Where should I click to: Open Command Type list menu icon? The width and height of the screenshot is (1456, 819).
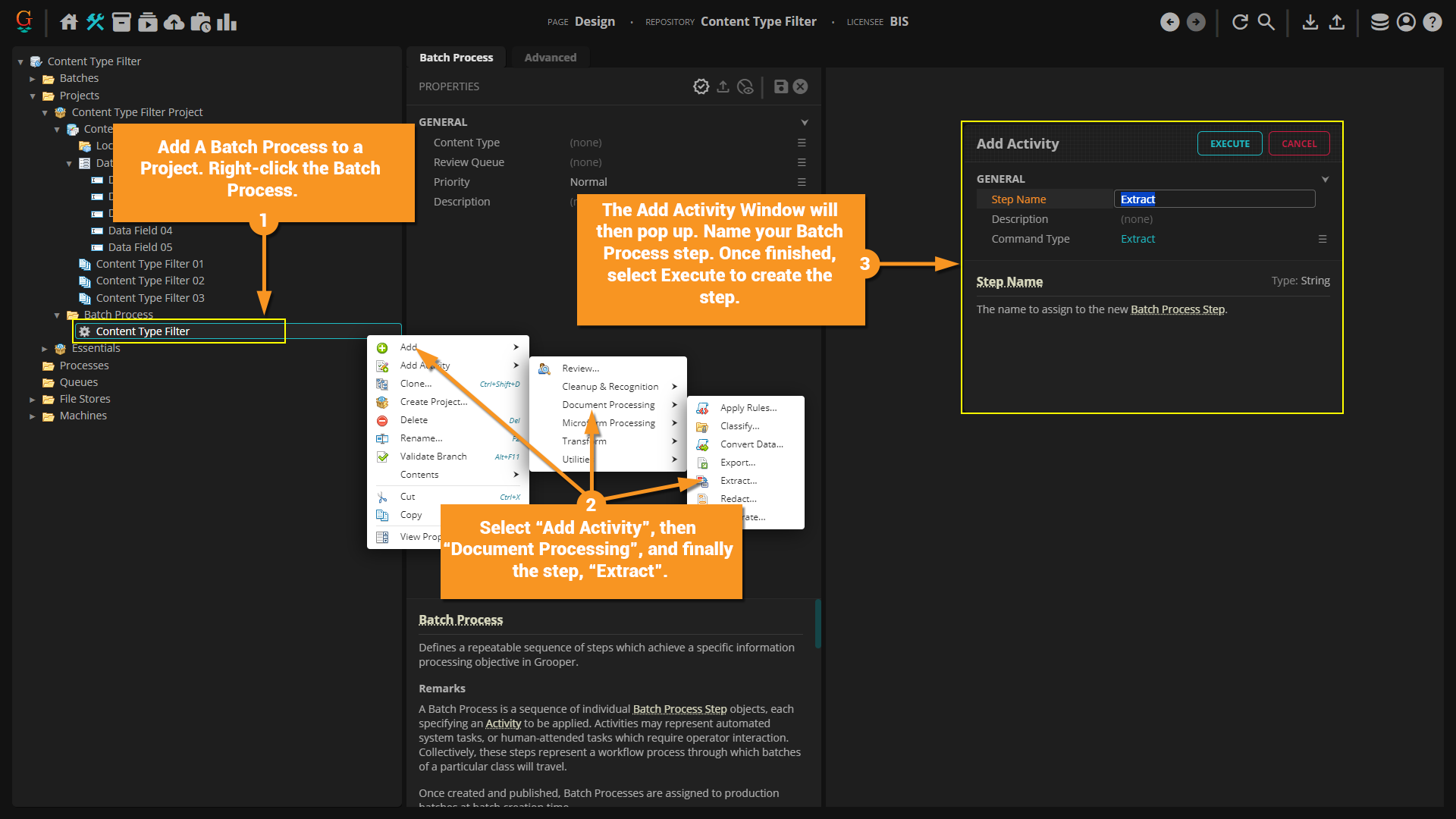1323,239
